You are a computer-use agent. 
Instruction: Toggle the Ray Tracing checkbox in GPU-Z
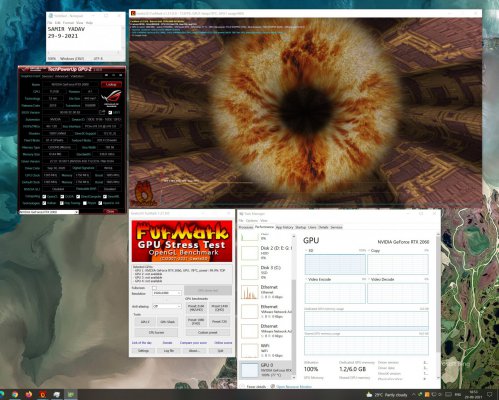point(62,203)
